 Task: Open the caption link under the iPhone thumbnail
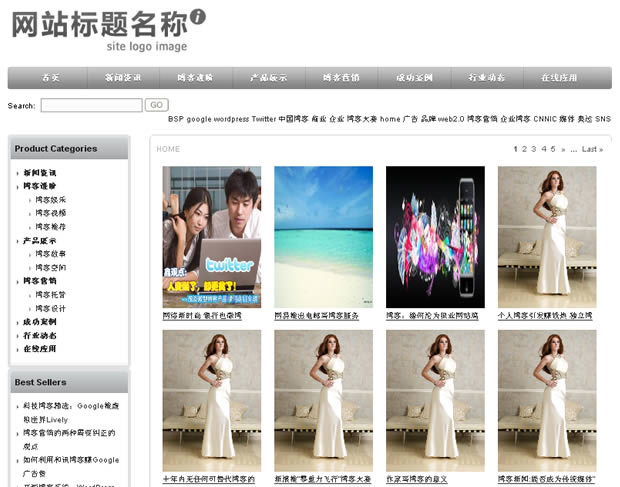pyautogui.click(x=432, y=316)
